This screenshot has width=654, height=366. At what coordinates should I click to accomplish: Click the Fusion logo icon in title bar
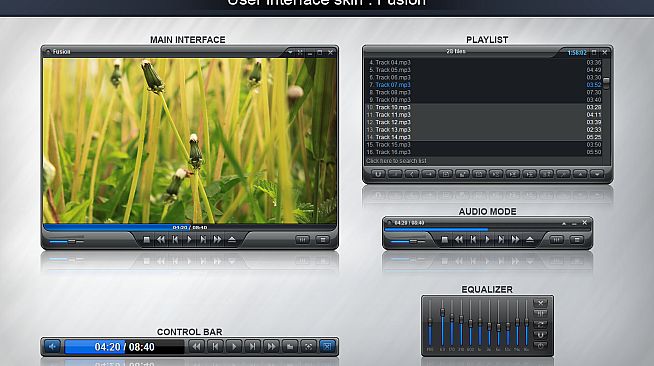(48, 52)
